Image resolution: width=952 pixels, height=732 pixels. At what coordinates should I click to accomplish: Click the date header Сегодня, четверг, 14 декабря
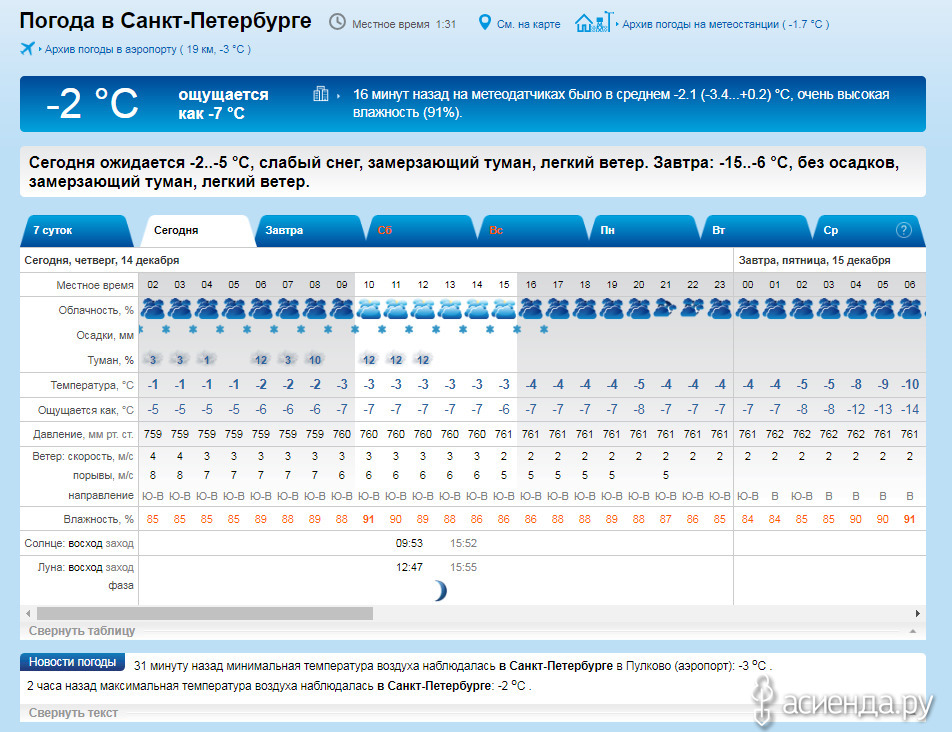(x=101, y=260)
